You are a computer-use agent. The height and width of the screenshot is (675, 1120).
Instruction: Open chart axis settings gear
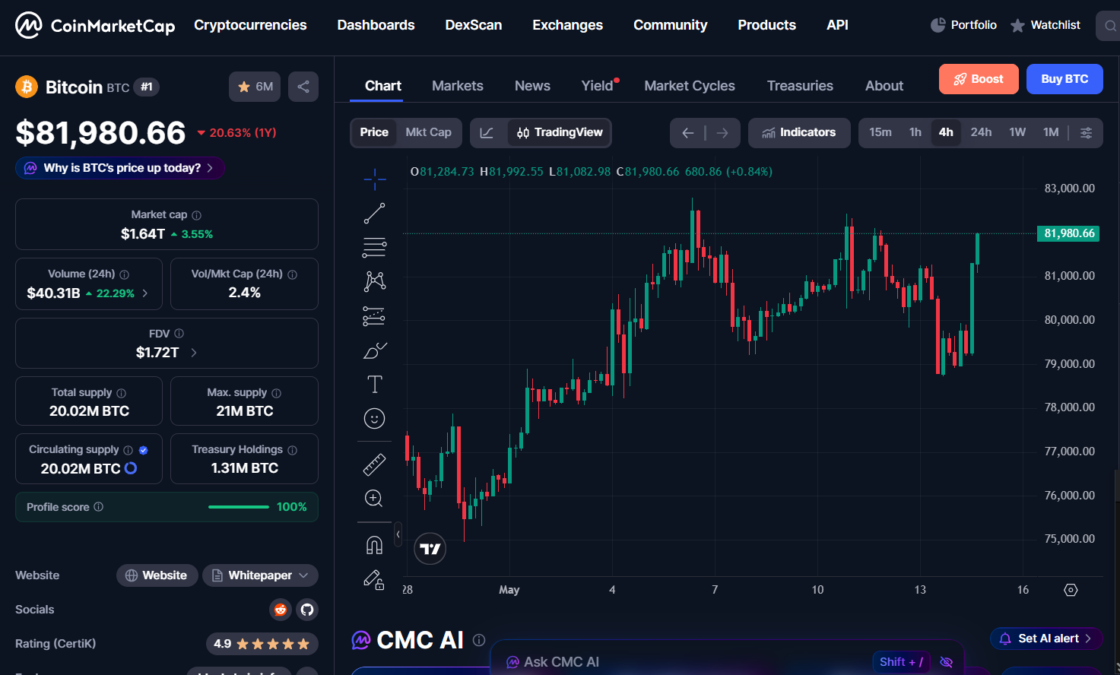pos(1070,590)
